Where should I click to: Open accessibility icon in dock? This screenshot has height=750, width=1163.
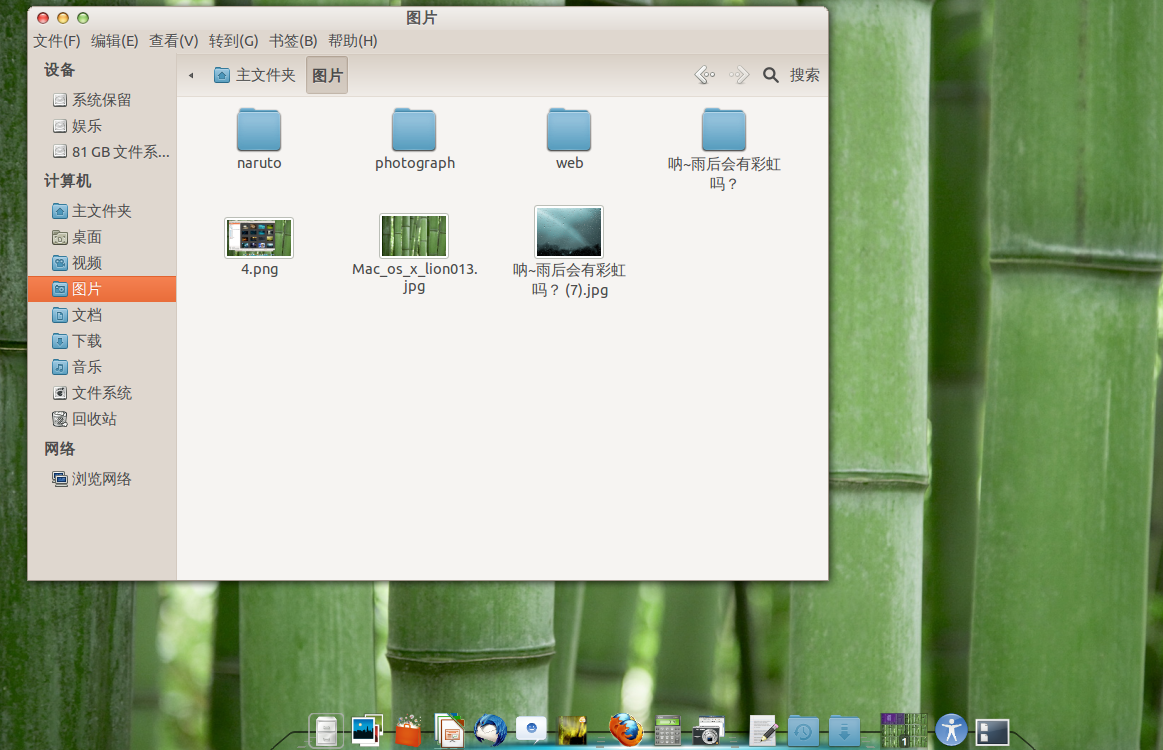pyautogui.click(x=951, y=730)
